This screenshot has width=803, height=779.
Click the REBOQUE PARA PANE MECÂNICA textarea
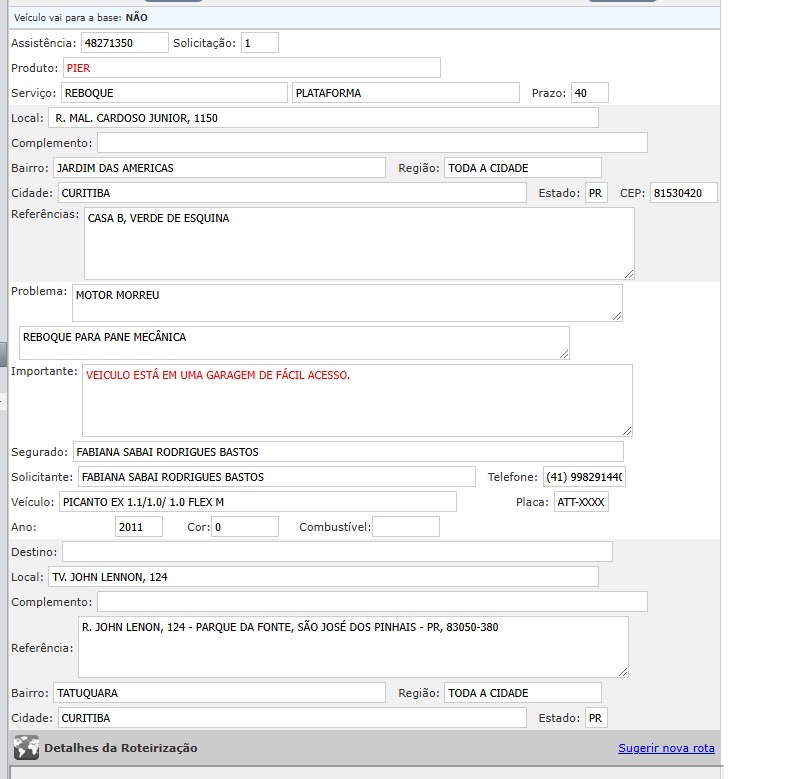coord(294,343)
